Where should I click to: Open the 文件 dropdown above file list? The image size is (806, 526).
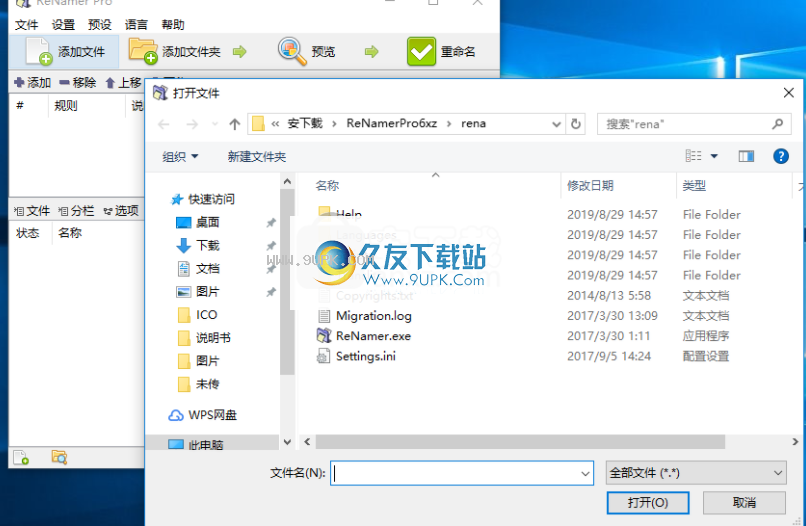point(32,211)
